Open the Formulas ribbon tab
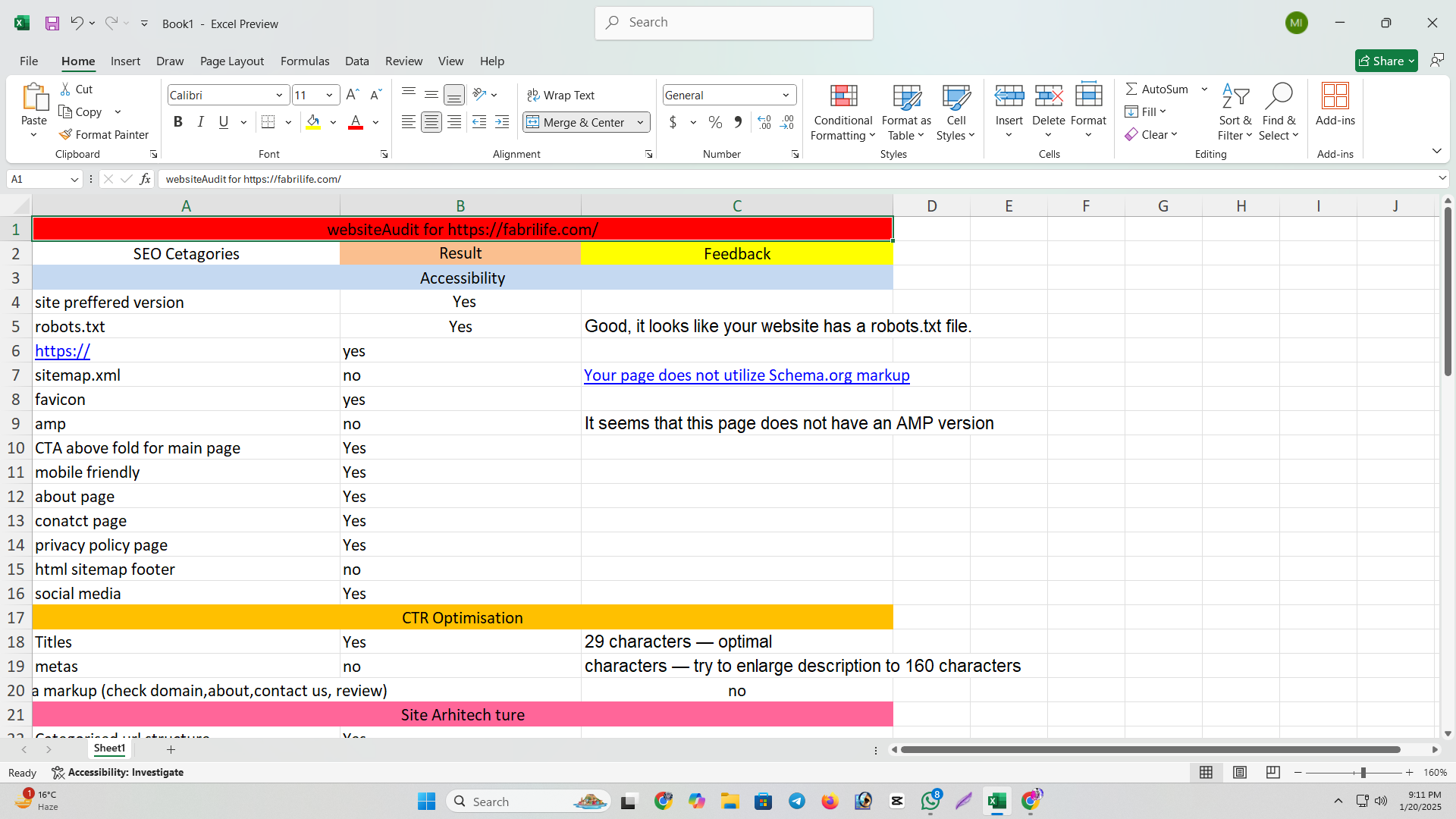Image resolution: width=1456 pixels, height=819 pixels. (x=305, y=61)
